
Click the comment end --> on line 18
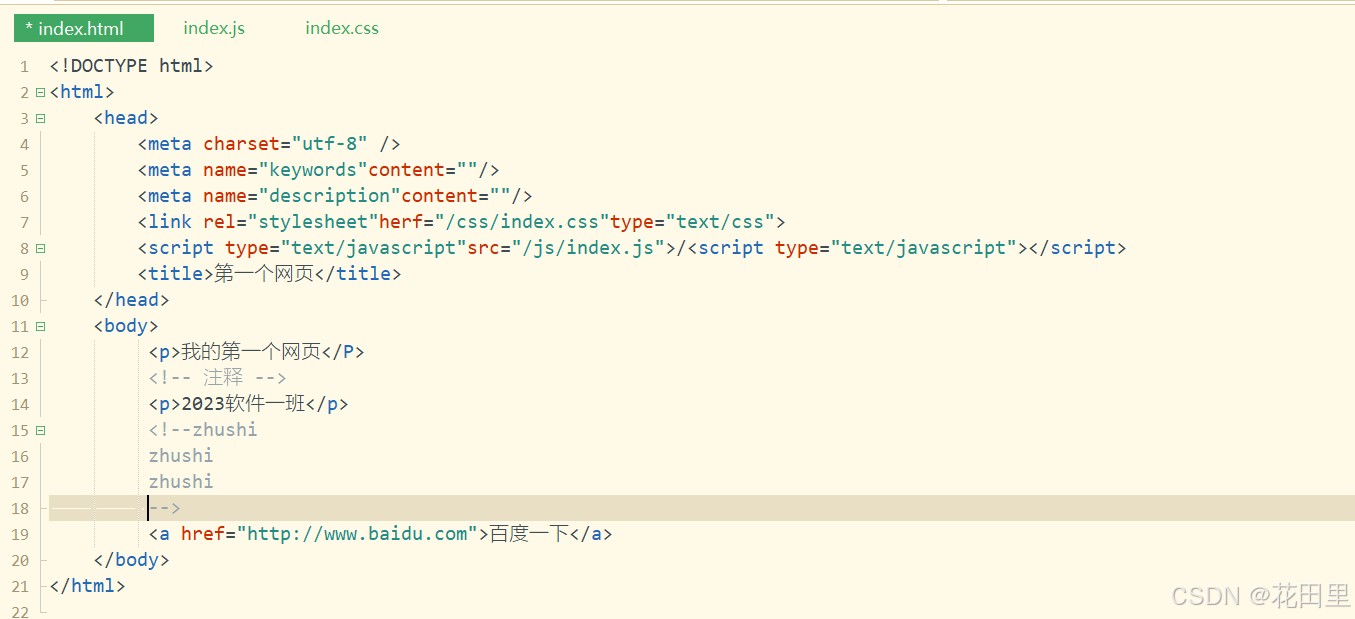tap(165, 508)
